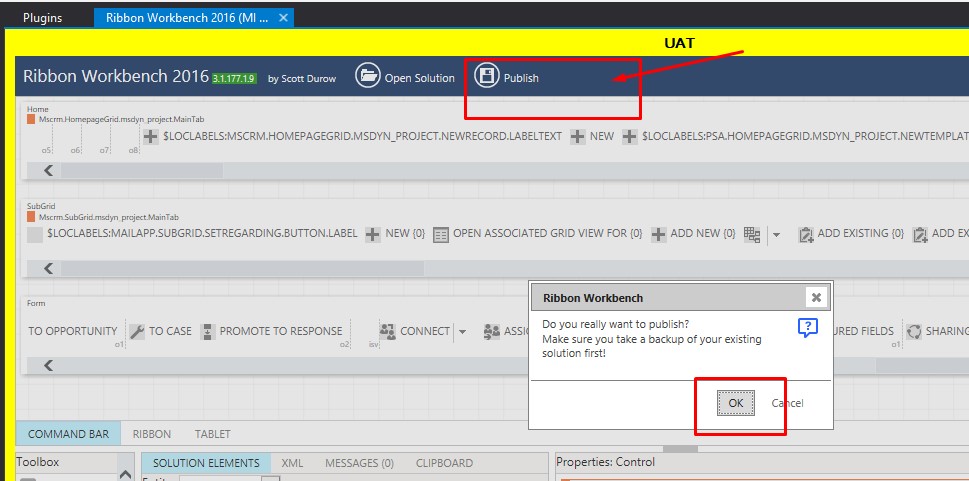Click the Form section label
969x481 pixels.
coord(36,304)
